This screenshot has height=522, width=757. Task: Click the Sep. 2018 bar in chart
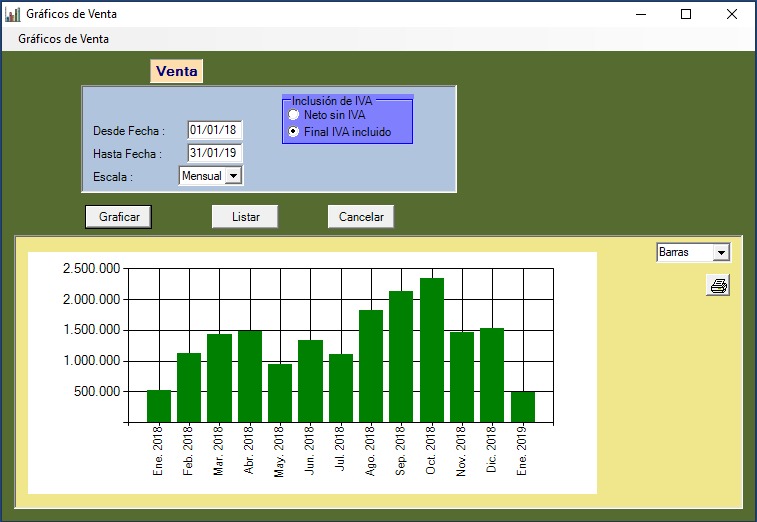click(x=401, y=356)
